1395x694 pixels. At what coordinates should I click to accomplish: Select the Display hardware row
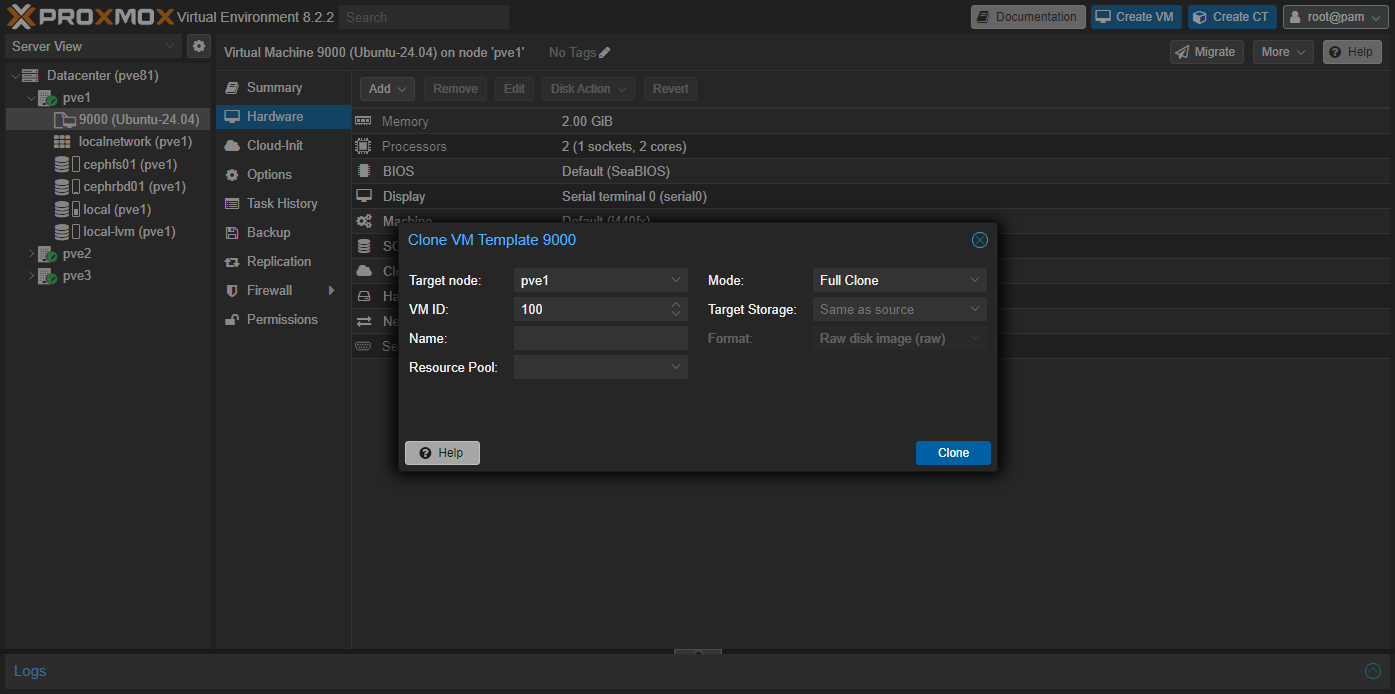click(x=872, y=196)
